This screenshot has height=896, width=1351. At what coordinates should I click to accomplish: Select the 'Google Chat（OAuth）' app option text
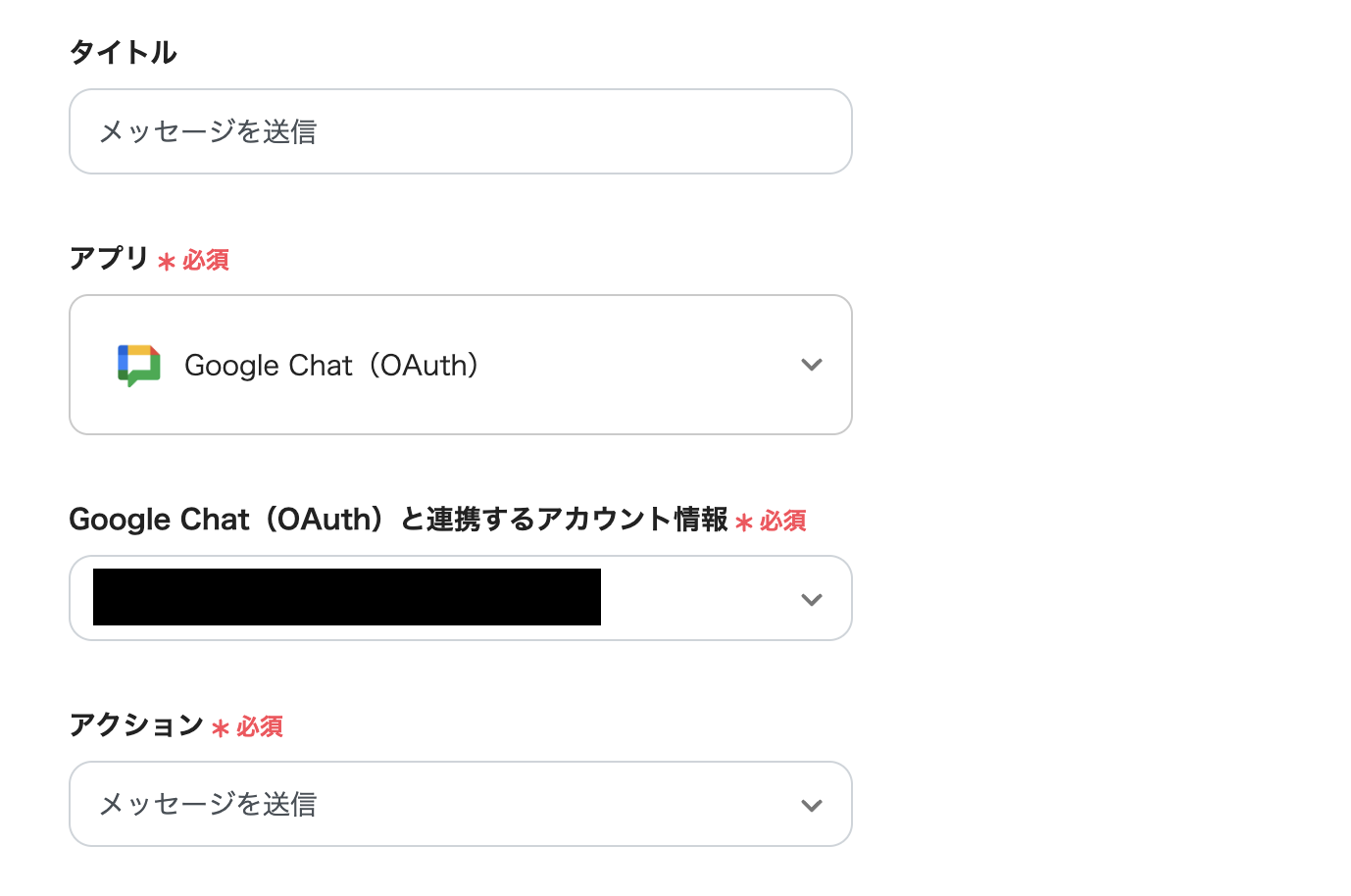click(x=331, y=366)
